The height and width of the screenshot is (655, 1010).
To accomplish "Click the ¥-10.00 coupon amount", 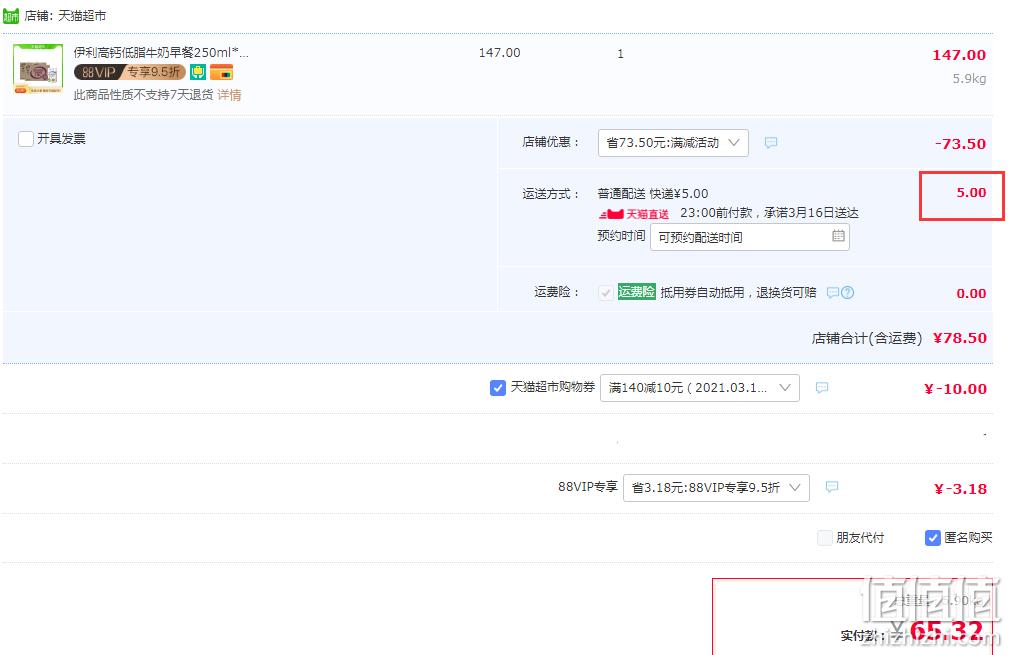I will point(955,389).
